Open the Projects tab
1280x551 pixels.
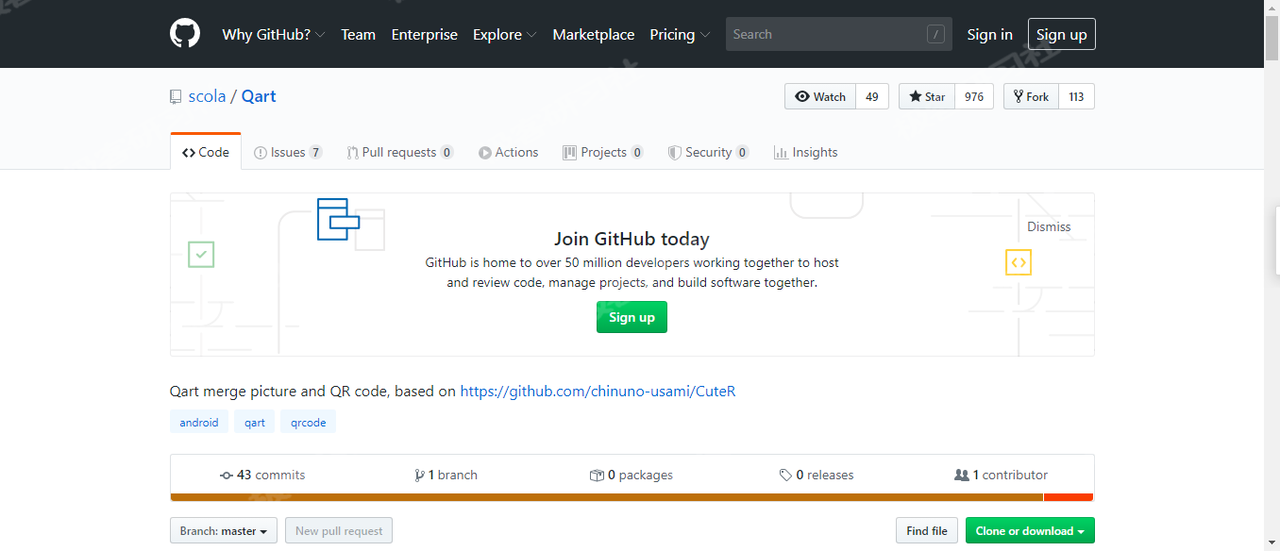pos(603,152)
